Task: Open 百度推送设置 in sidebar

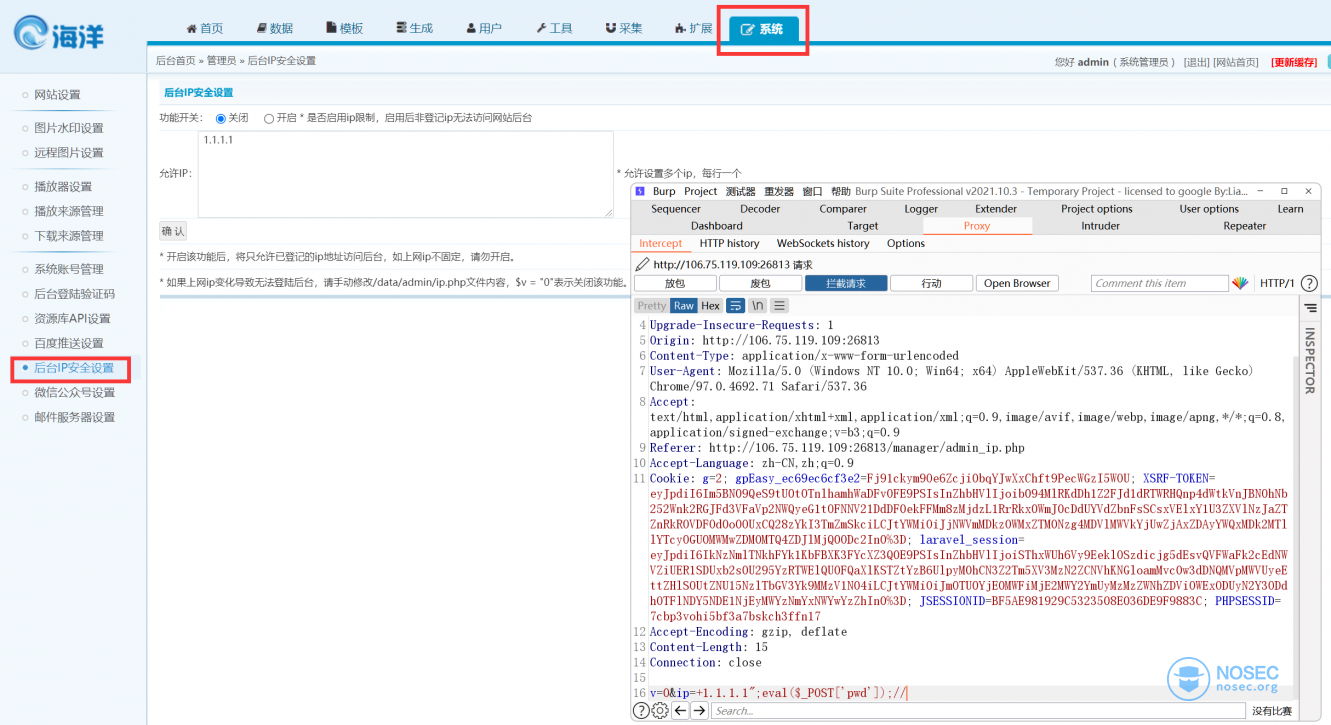Action: (x=69, y=343)
